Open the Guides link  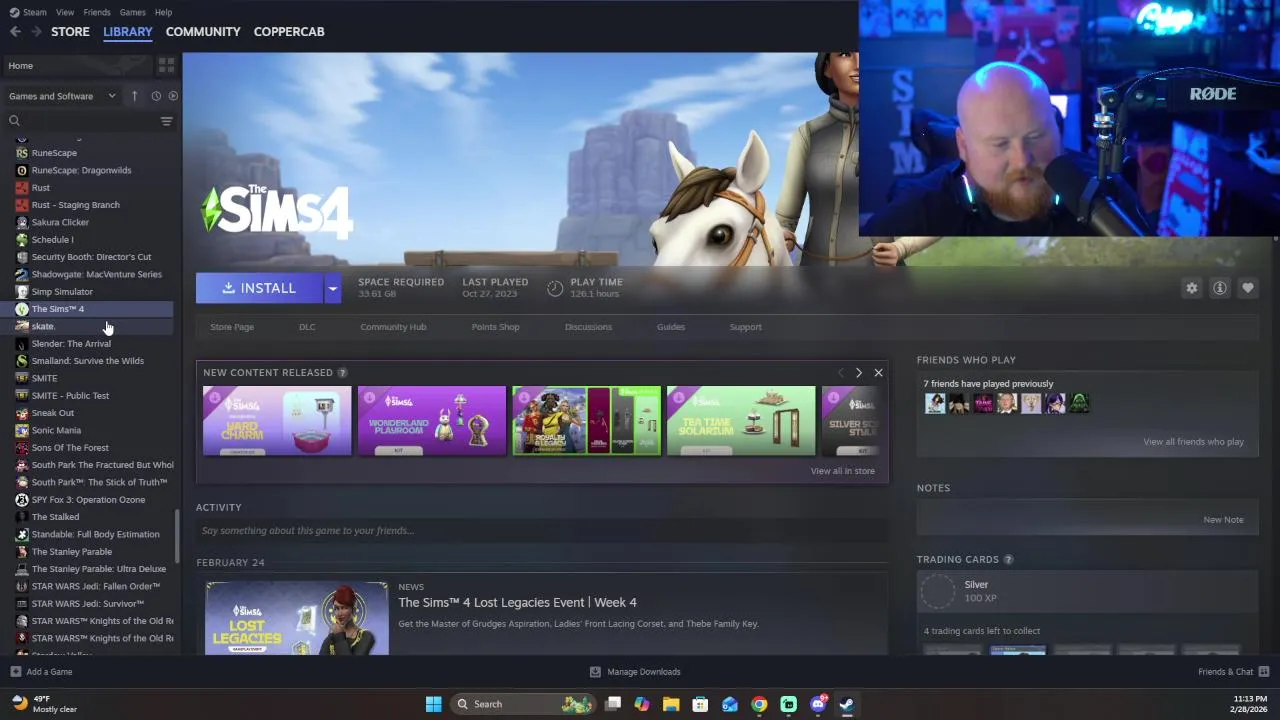click(x=671, y=327)
